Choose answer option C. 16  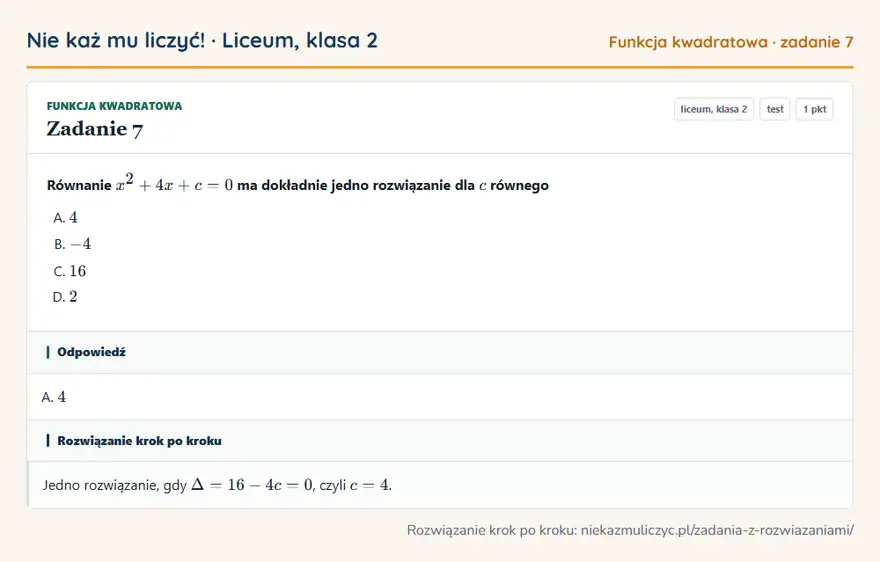point(70,271)
